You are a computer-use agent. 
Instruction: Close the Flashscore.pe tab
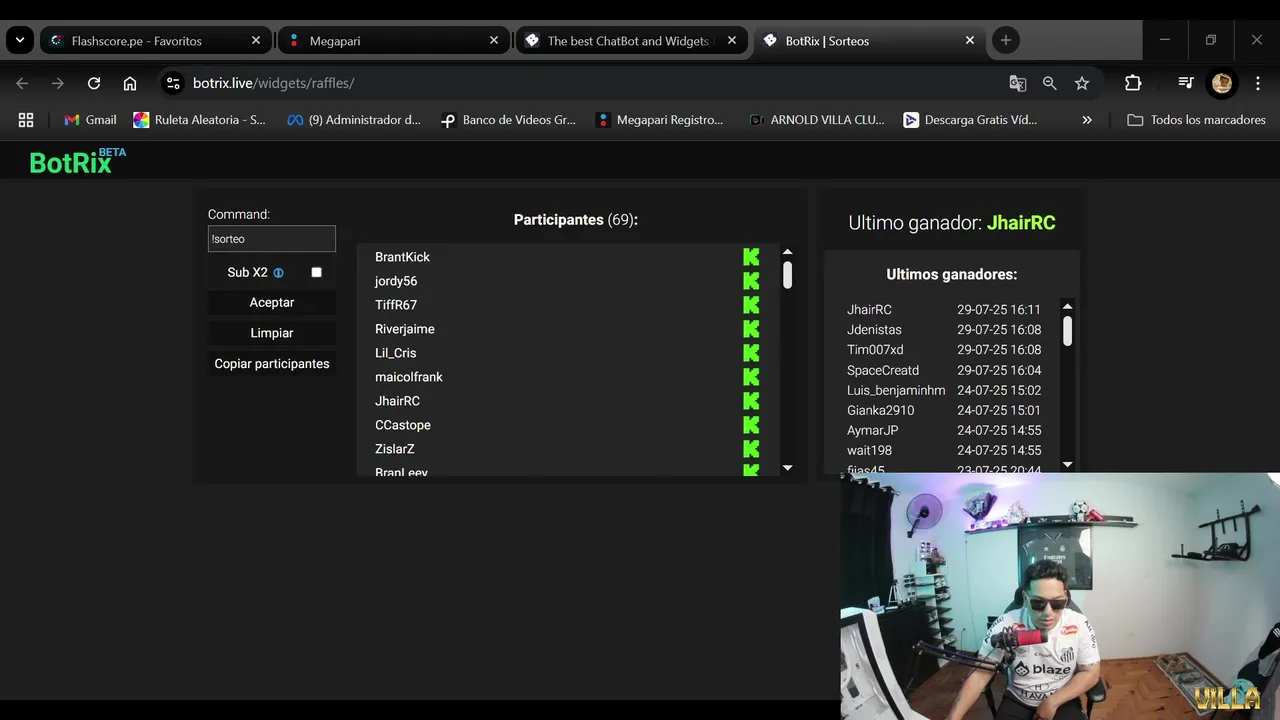tap(256, 41)
